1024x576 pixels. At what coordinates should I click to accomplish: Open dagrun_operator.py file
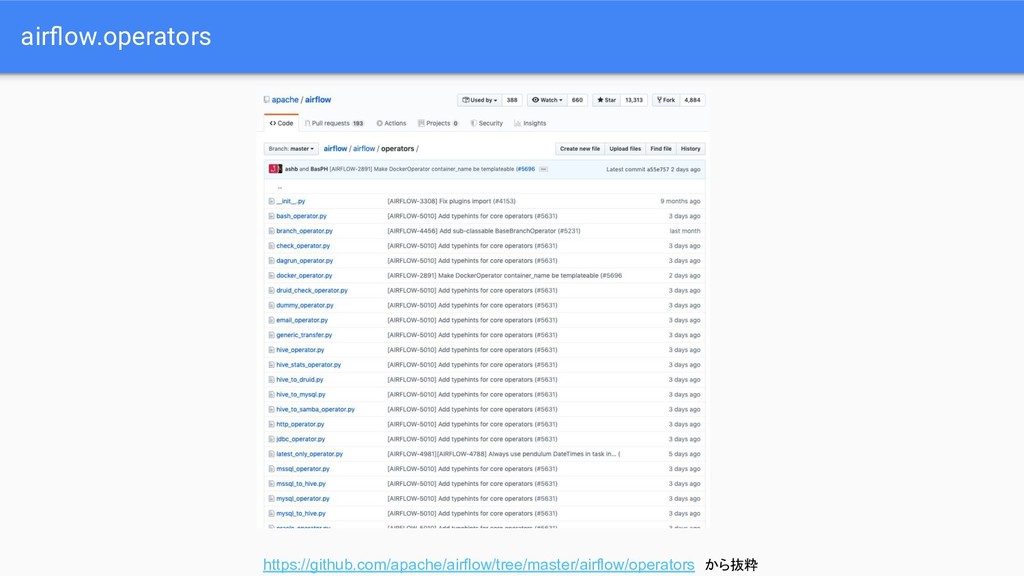(x=304, y=261)
